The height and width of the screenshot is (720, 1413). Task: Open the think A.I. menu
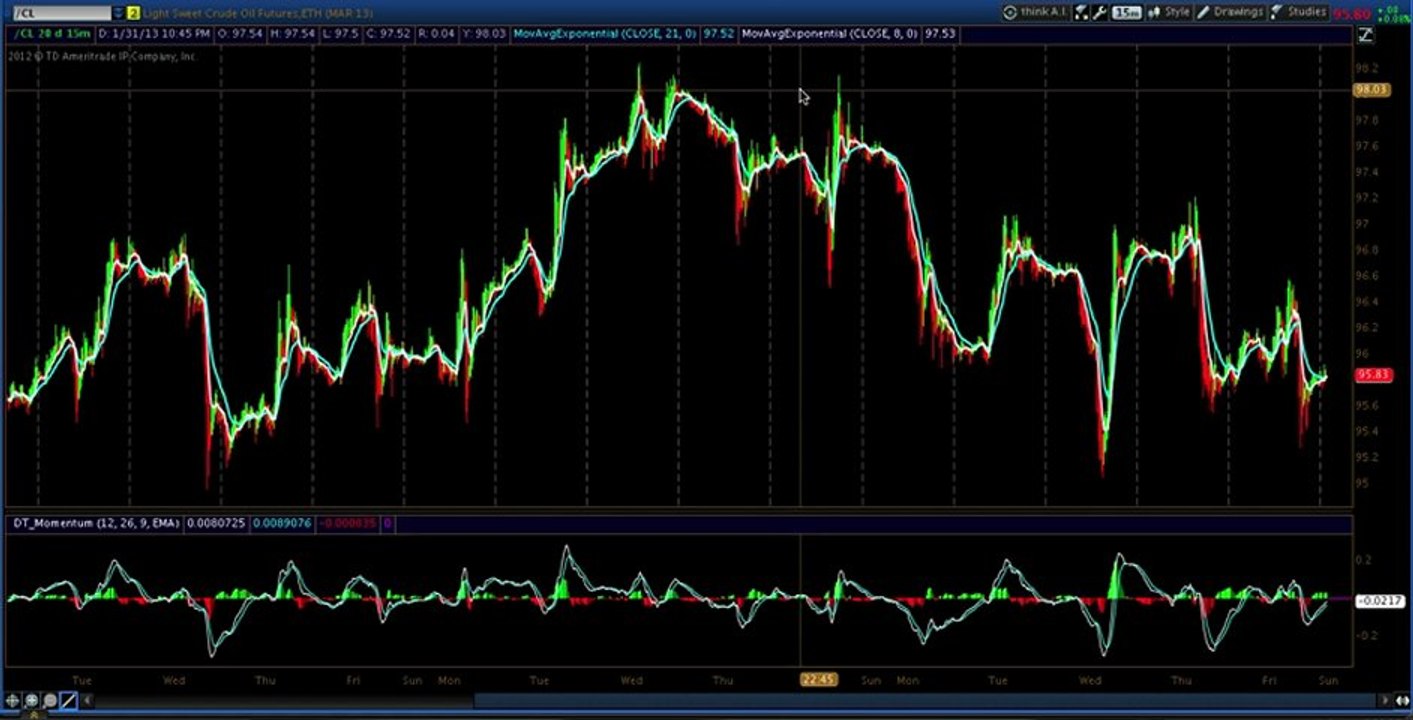pyautogui.click(x=1035, y=12)
